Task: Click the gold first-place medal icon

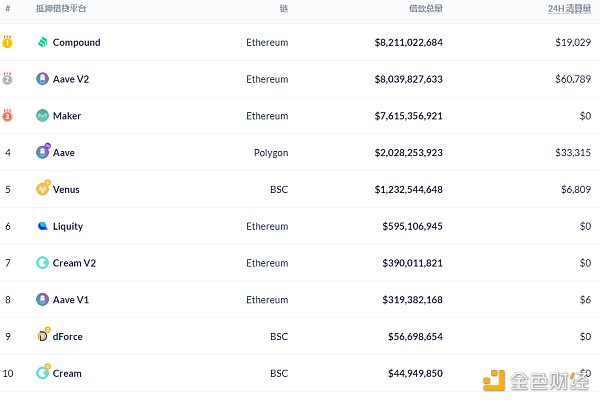Action: (8, 42)
